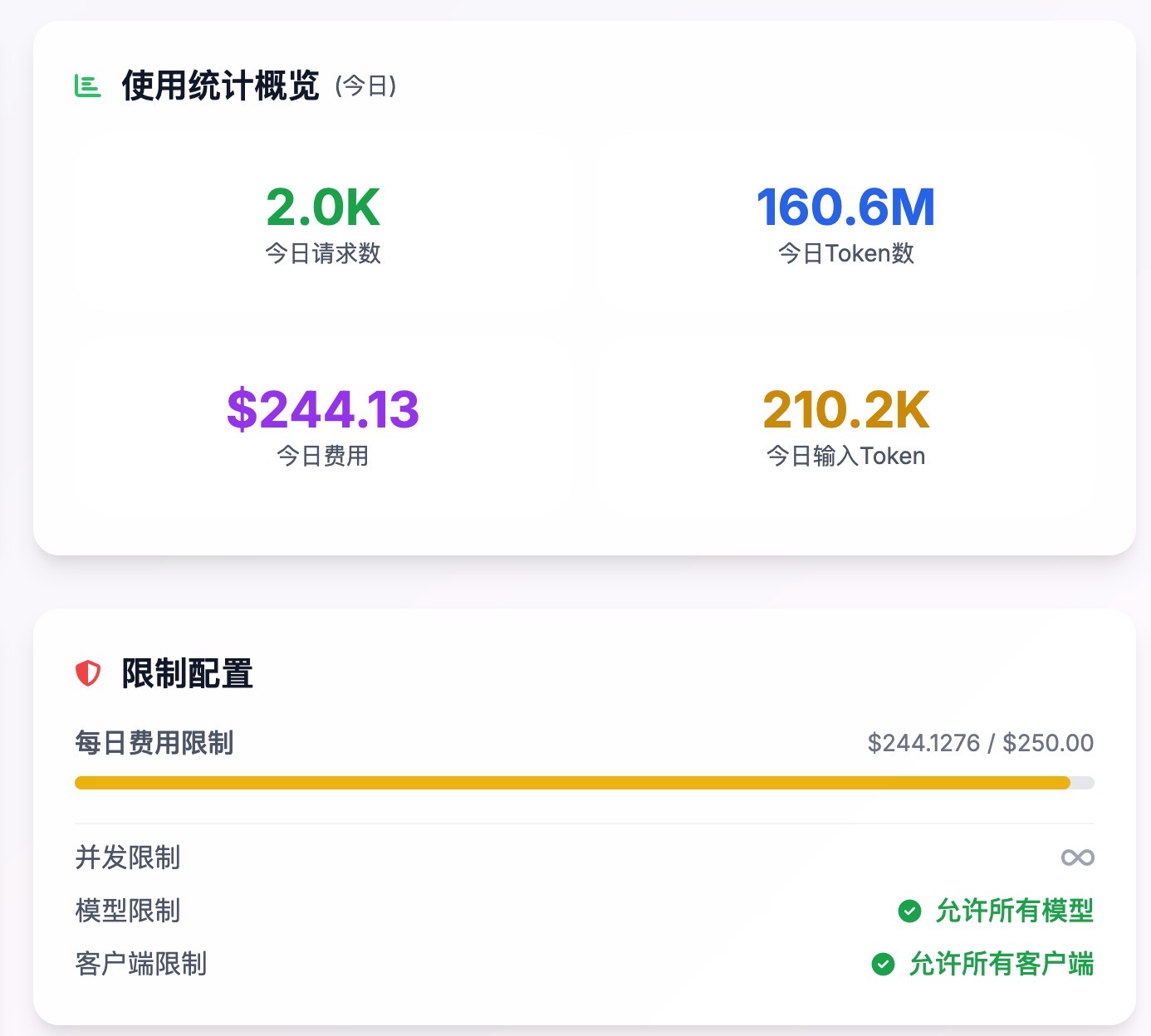Click the red shield icon beside 限制配置
This screenshot has height=1036, width=1151.
(x=88, y=673)
